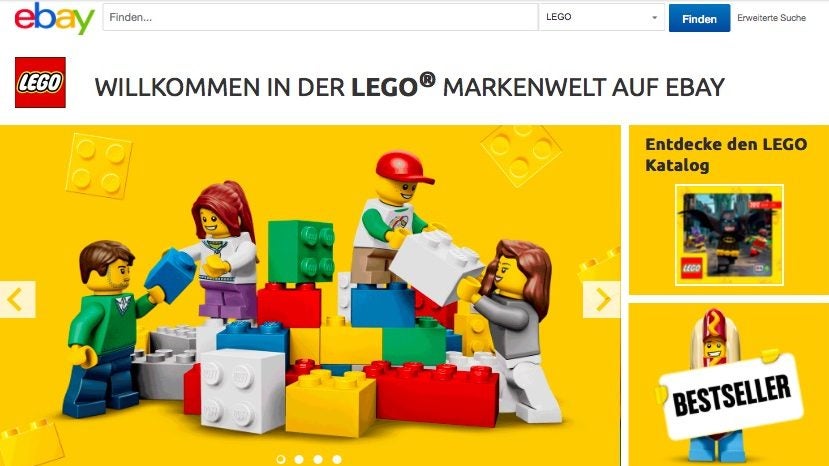Viewport: 829px width, 466px height.
Task: Click the main LEGO minifigures banner
Action: [x=310, y=296]
